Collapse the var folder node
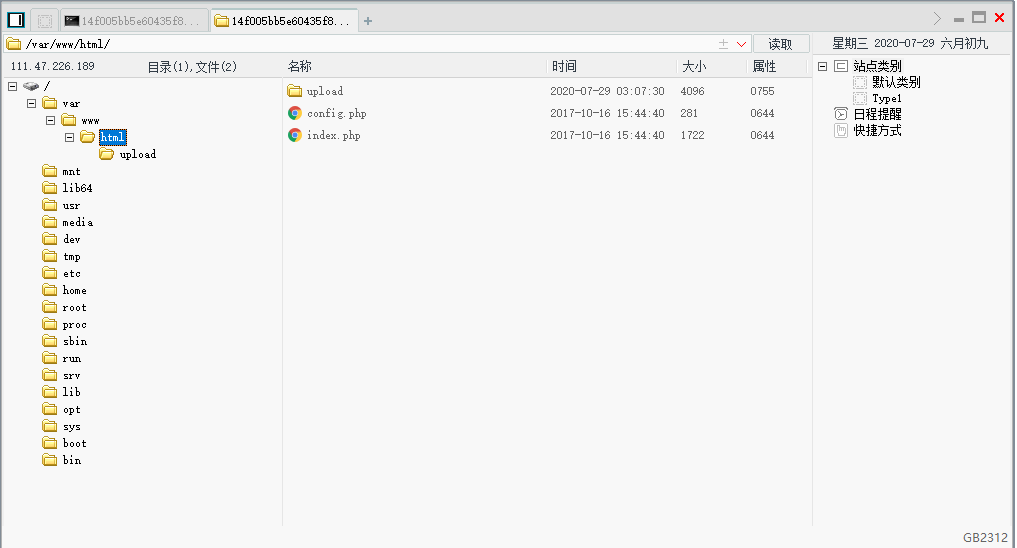Viewport: 1017px width, 548px height. point(31,103)
